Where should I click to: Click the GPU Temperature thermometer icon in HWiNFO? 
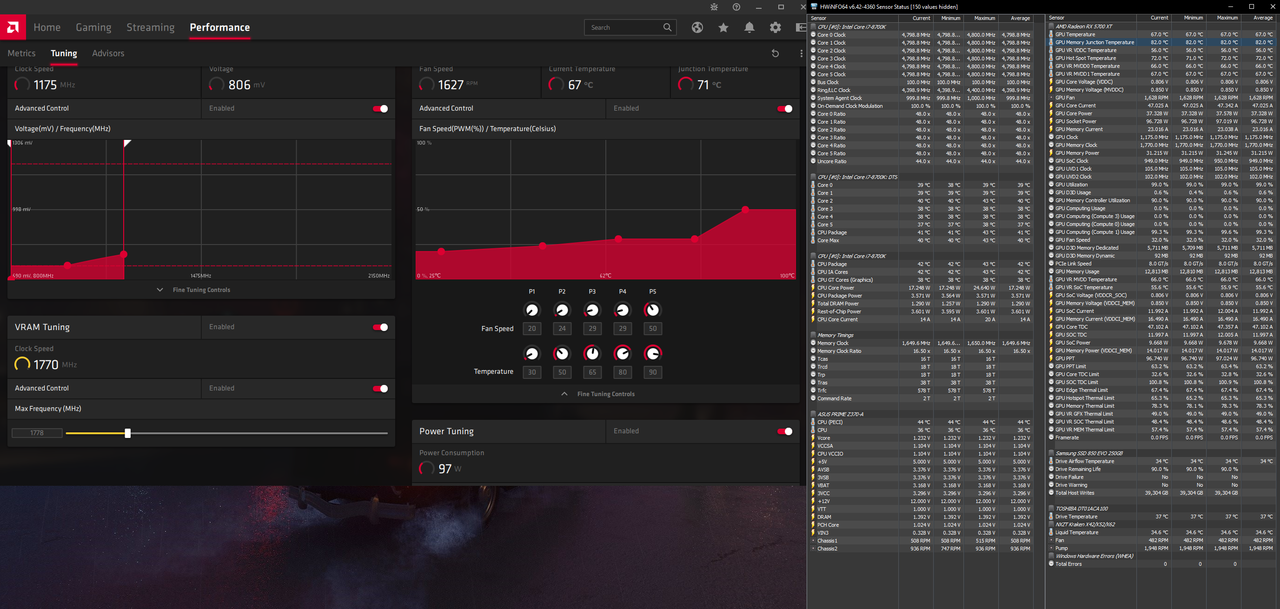1052,34
